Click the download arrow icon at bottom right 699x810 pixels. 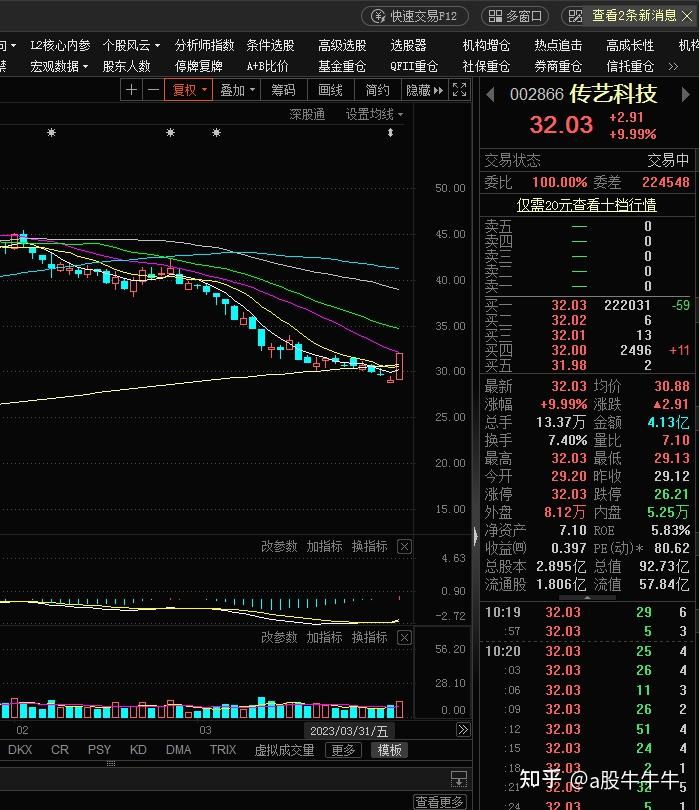[458, 779]
